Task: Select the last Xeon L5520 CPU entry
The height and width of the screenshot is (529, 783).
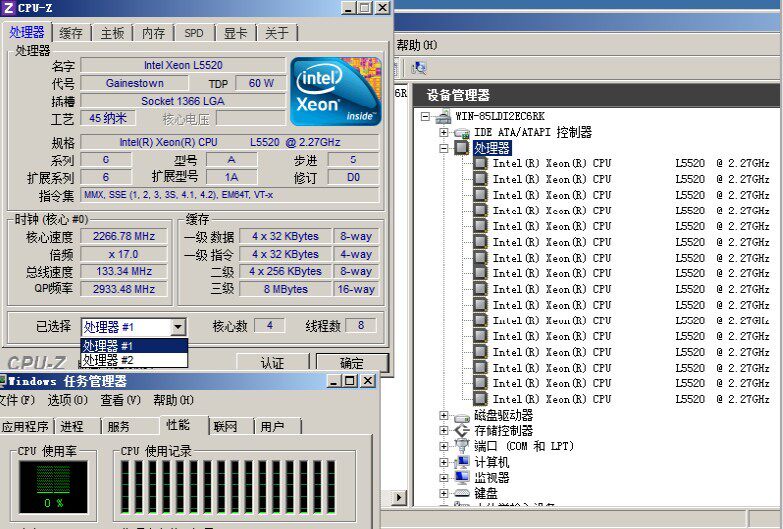Action: [622, 399]
